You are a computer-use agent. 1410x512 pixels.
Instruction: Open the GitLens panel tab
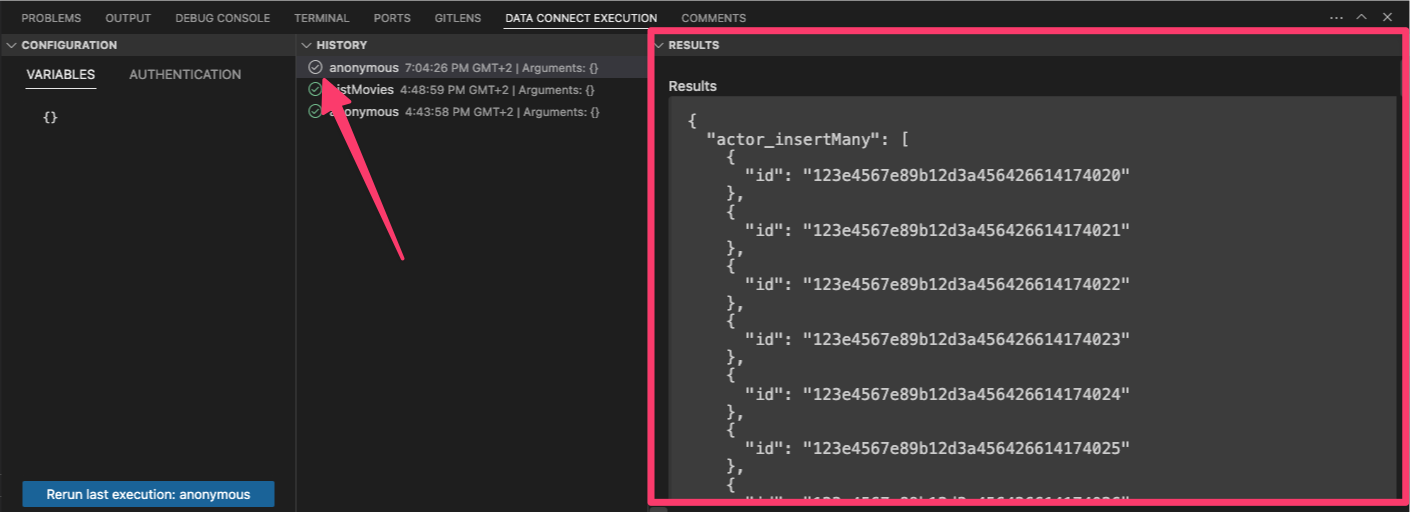click(457, 18)
